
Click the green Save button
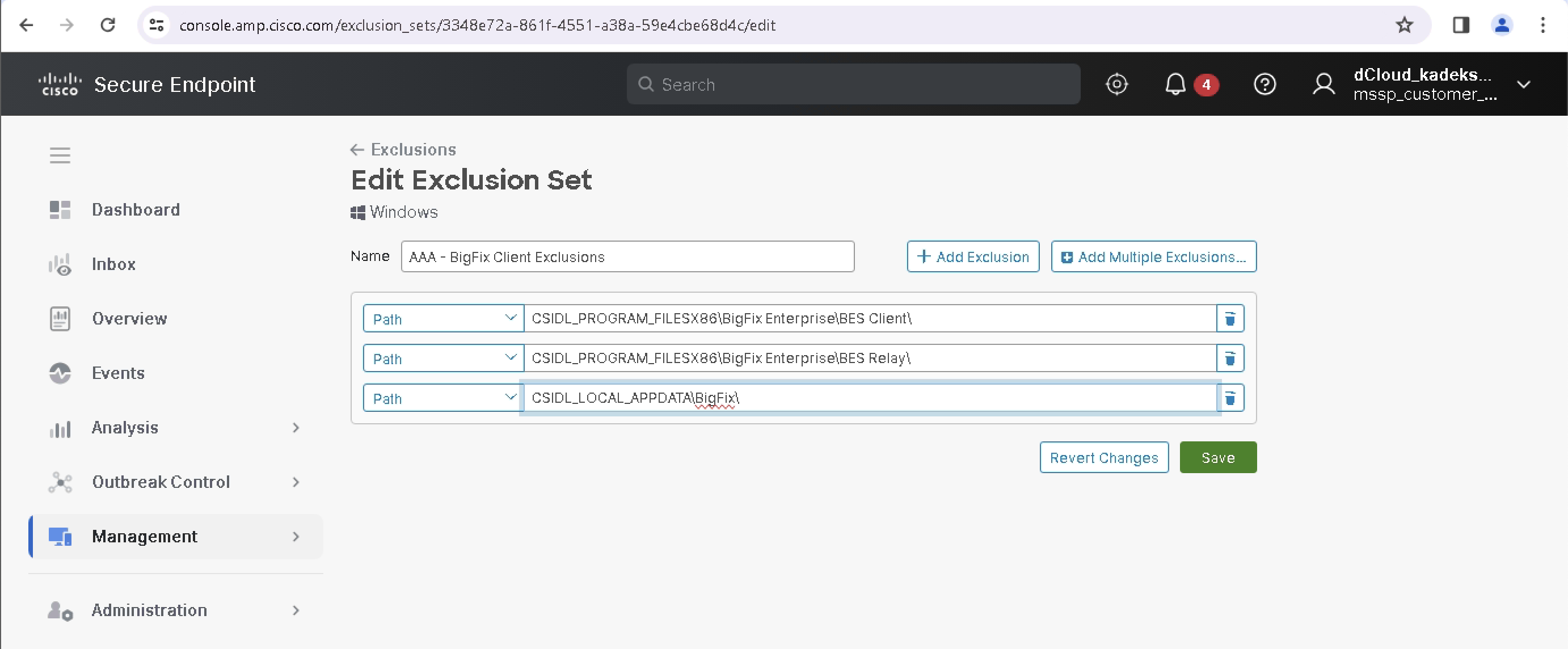point(1217,457)
